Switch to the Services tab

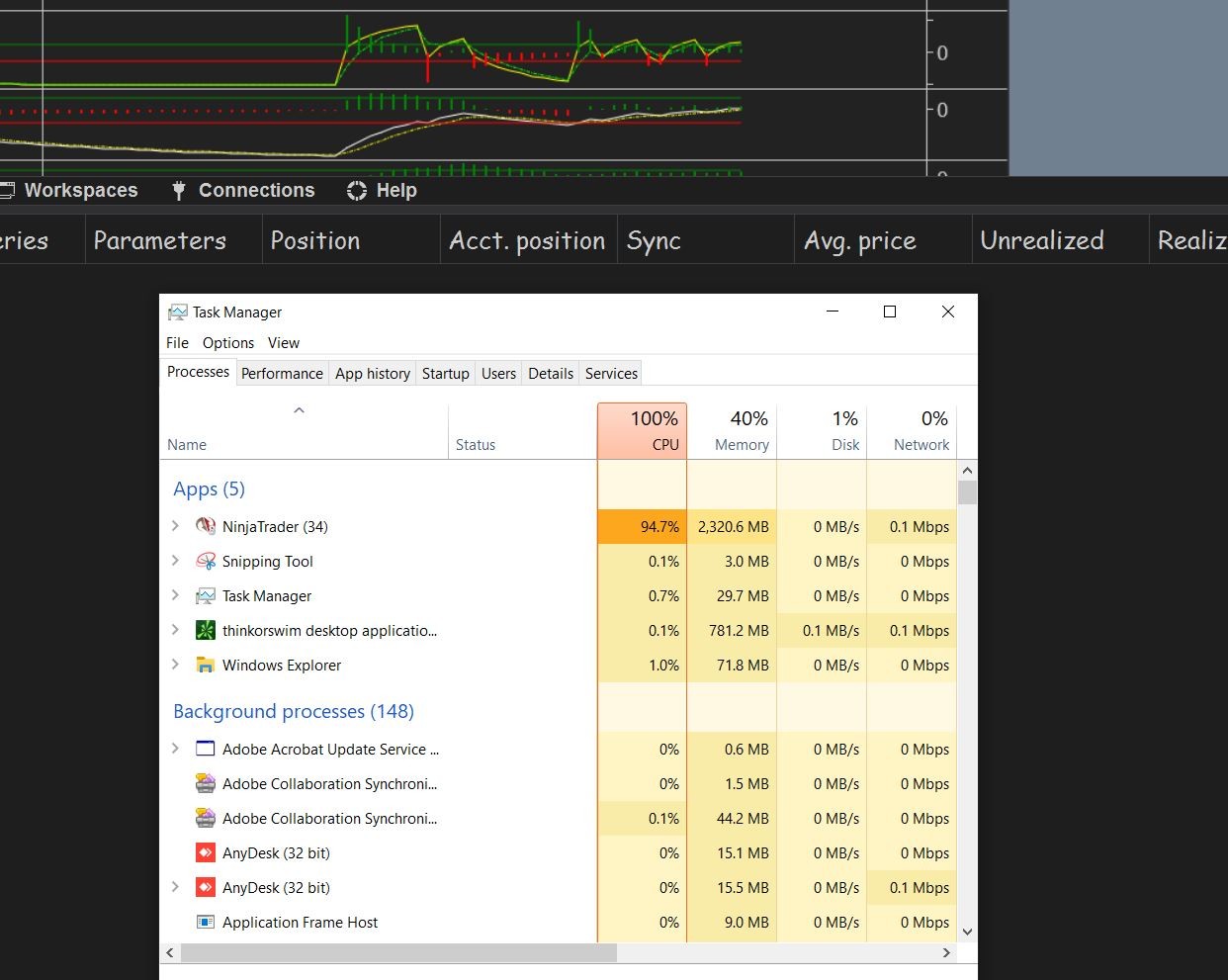click(x=611, y=374)
